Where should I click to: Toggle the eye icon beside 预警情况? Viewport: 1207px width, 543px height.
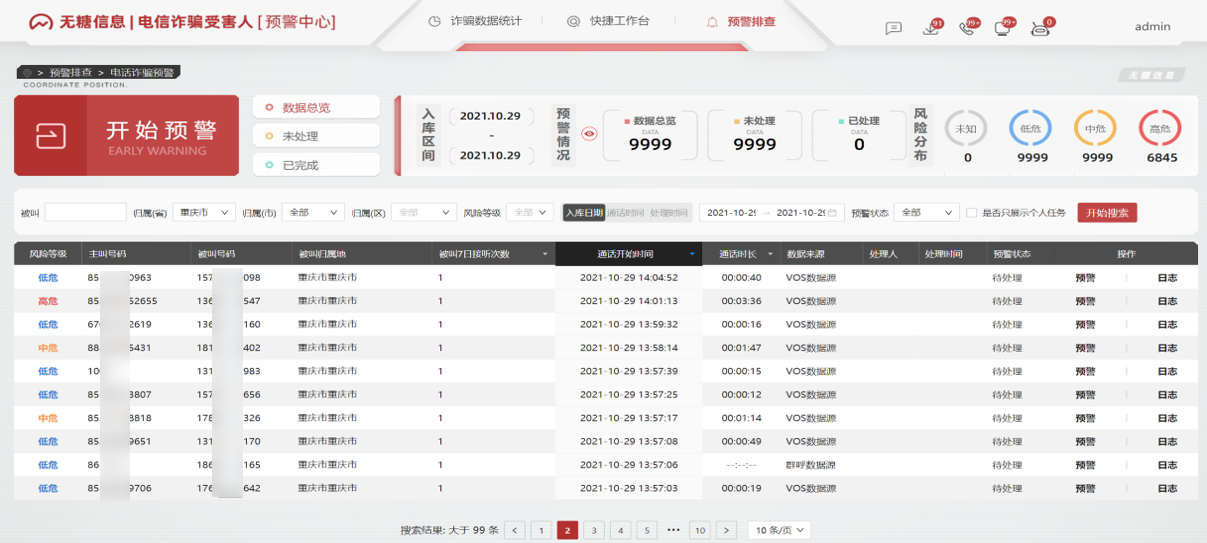coord(589,134)
